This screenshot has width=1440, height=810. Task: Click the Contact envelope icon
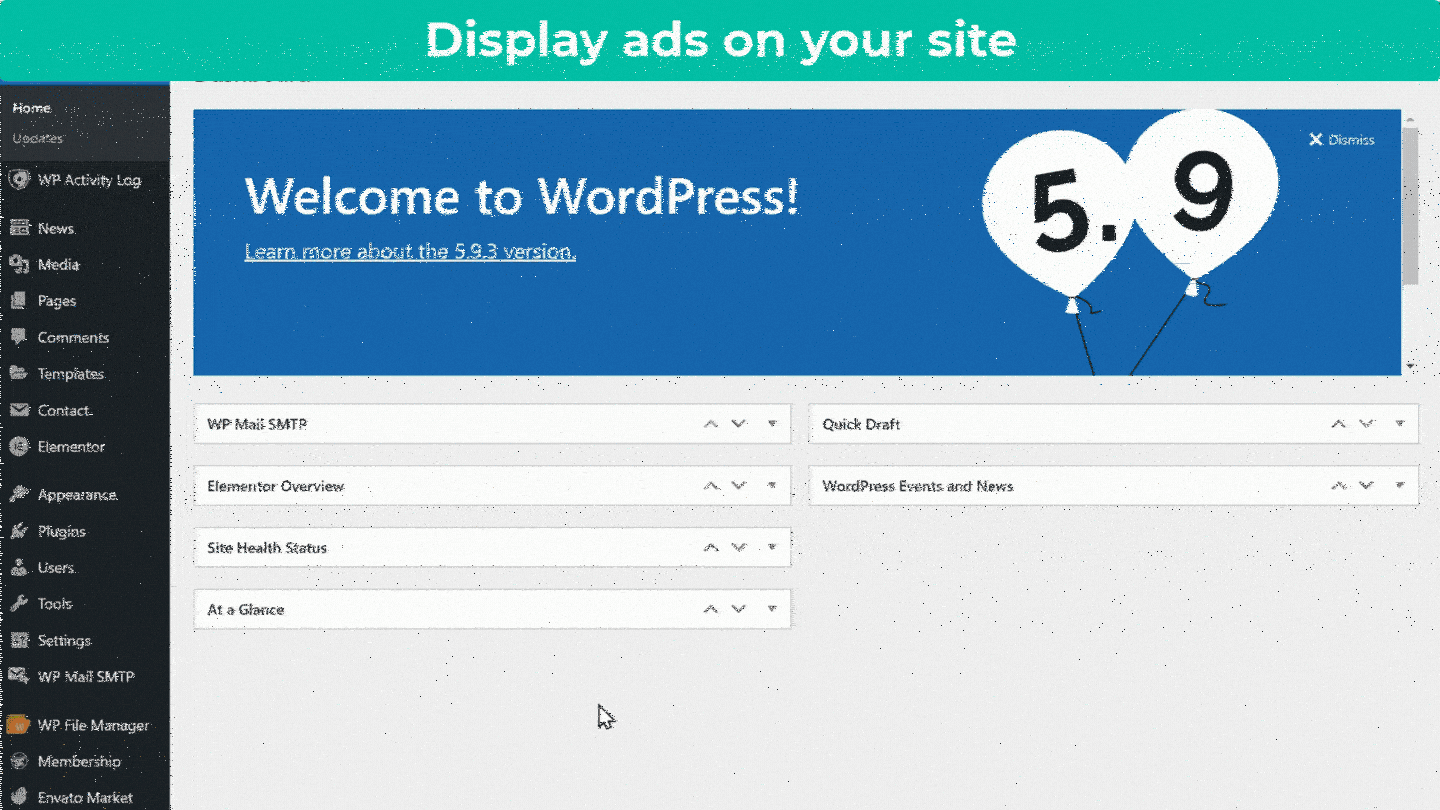click(19, 410)
